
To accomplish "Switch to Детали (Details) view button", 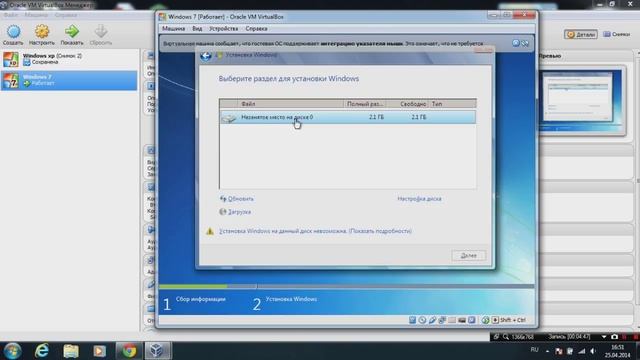I will pos(581,34).
